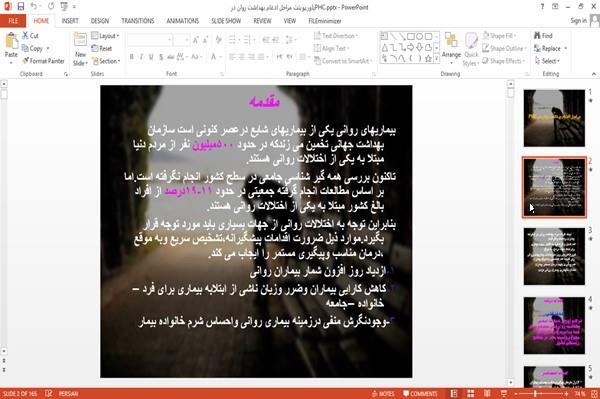Screen dimensions: 600x399
Task: Toggle Align Right
Action: click(x=251, y=57)
